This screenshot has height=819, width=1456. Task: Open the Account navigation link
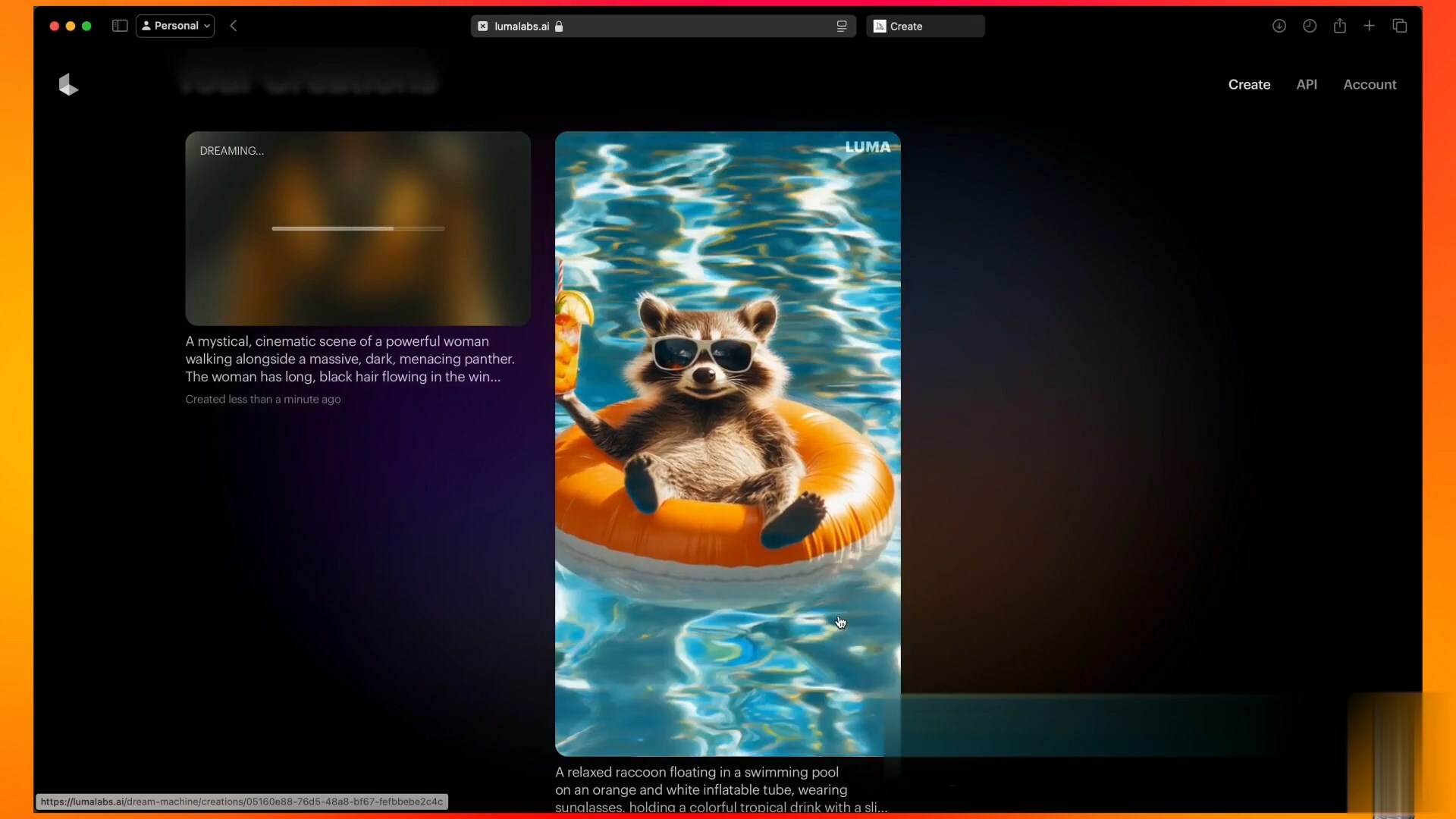pos(1370,85)
